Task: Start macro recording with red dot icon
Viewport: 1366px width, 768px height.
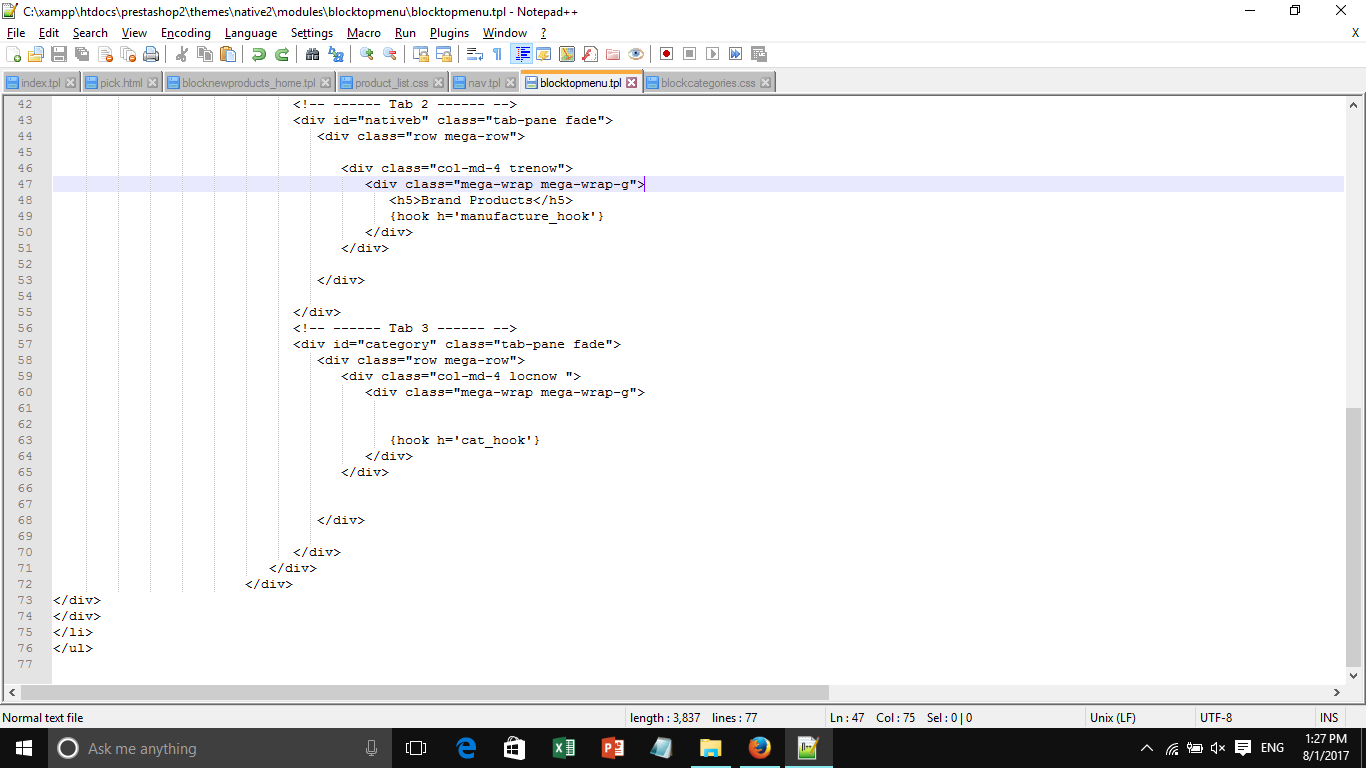Action: click(x=666, y=54)
